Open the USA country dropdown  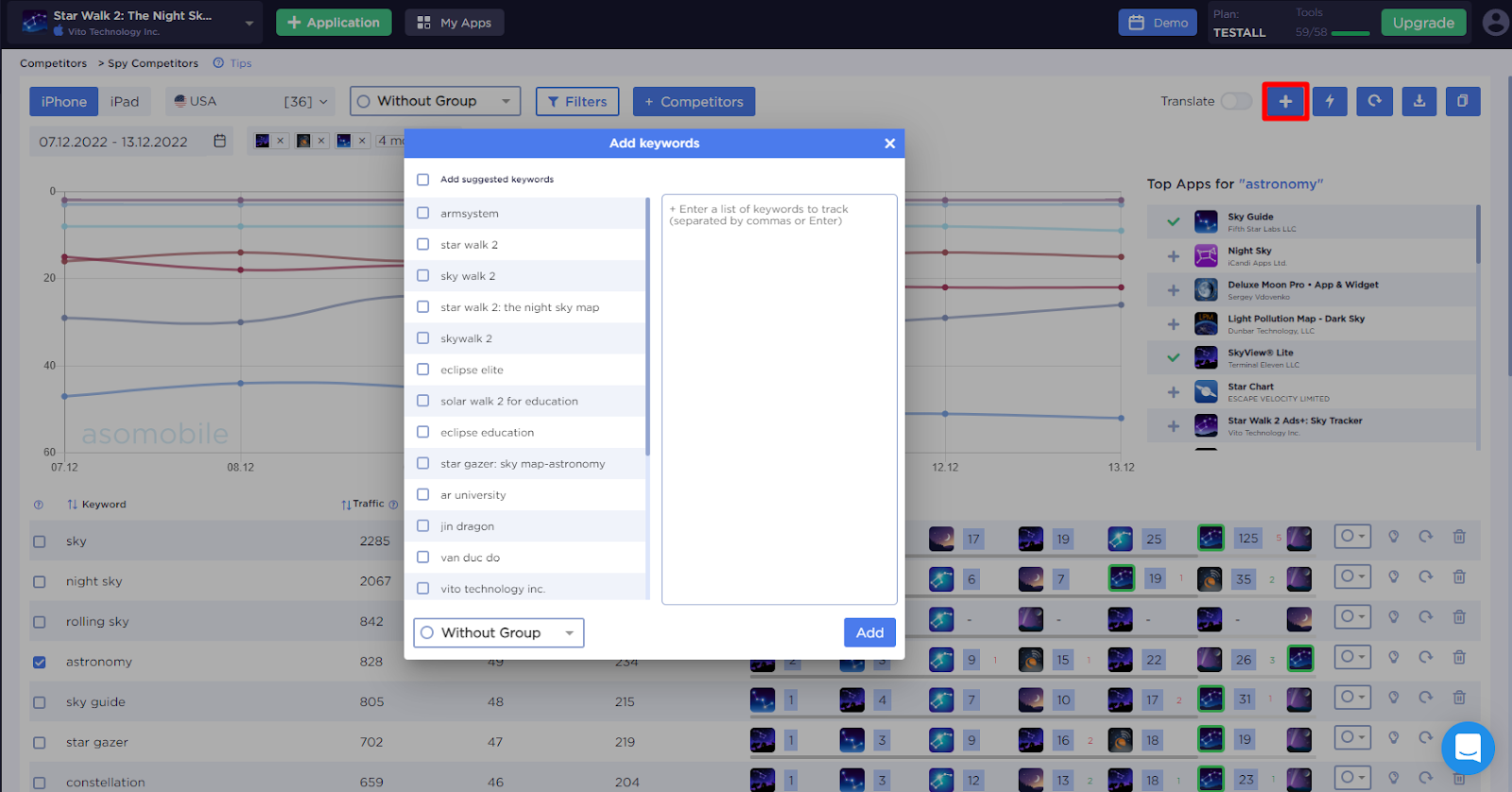[x=250, y=101]
